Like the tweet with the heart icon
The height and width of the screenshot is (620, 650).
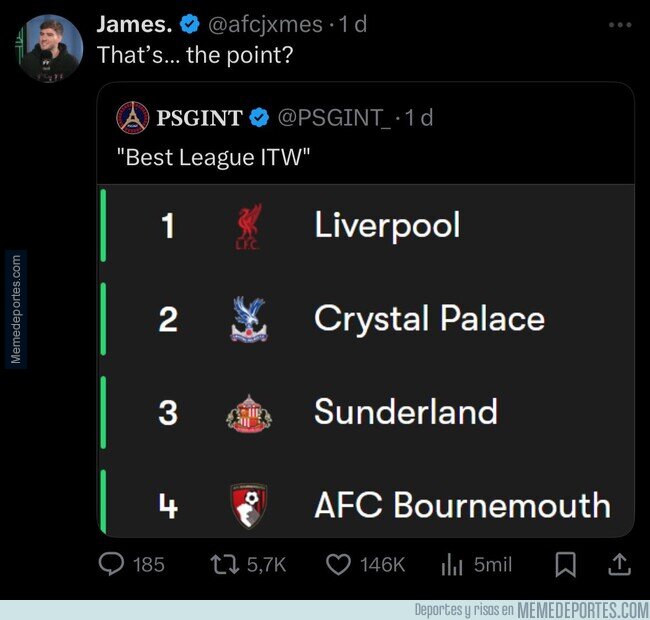(337, 565)
